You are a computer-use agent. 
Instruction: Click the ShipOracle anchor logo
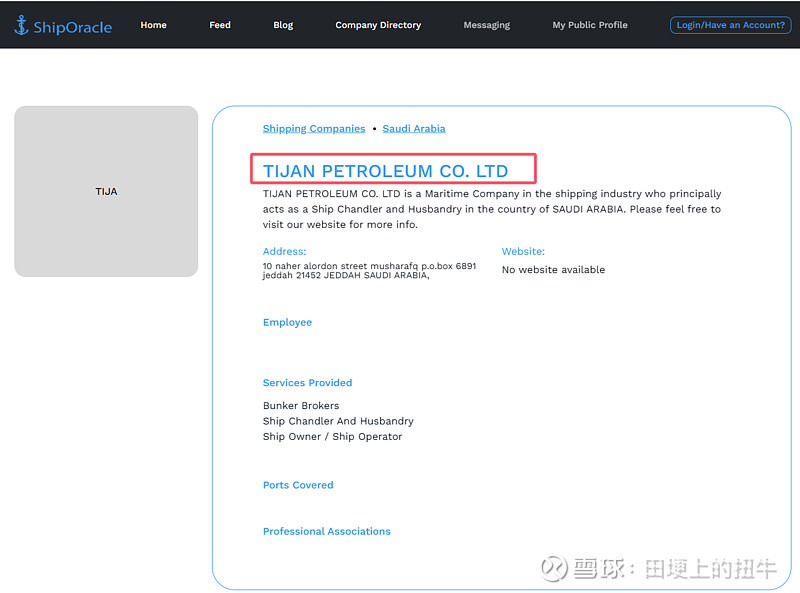coord(63,26)
